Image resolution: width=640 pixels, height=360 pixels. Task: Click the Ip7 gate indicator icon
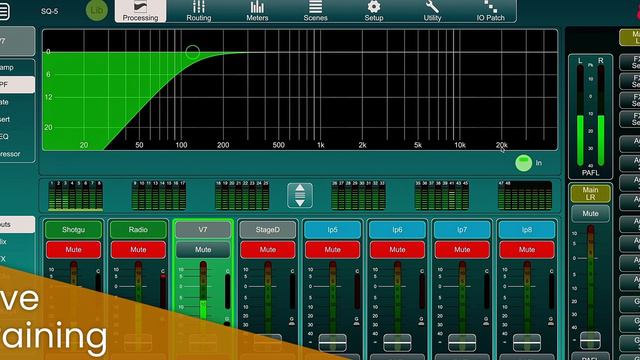pyautogui.click(x=487, y=321)
